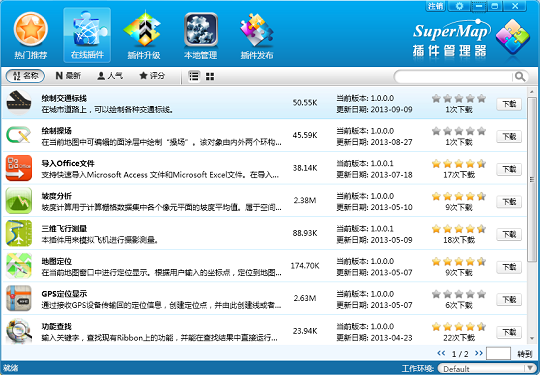Open the settings gear in title bar
540x375 pixels.
pos(459,6)
